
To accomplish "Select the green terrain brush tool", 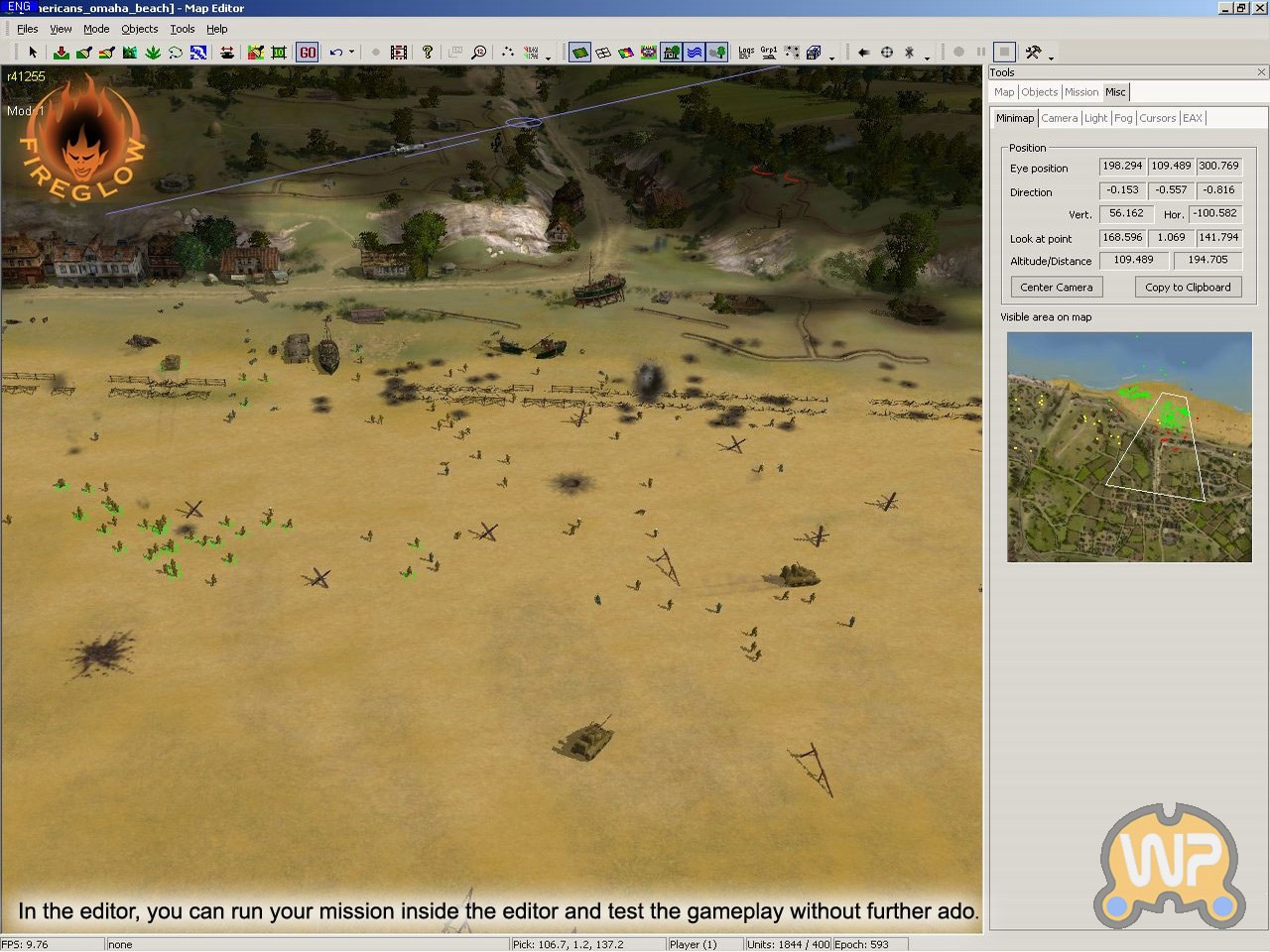I will [x=84, y=53].
